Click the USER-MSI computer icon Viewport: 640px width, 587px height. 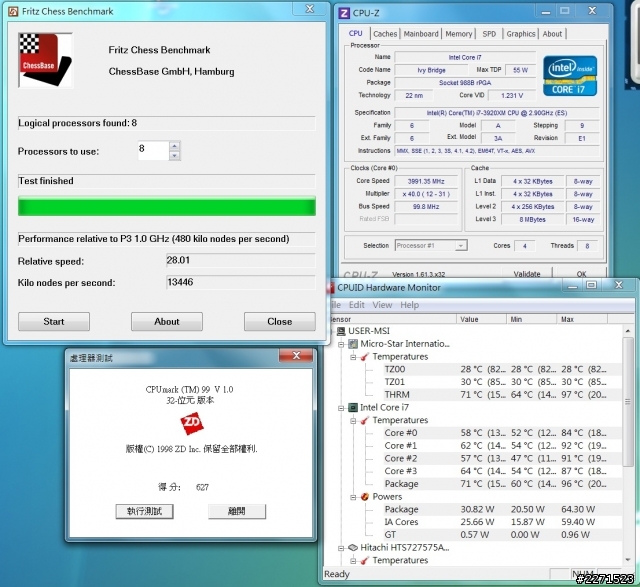tap(341, 331)
